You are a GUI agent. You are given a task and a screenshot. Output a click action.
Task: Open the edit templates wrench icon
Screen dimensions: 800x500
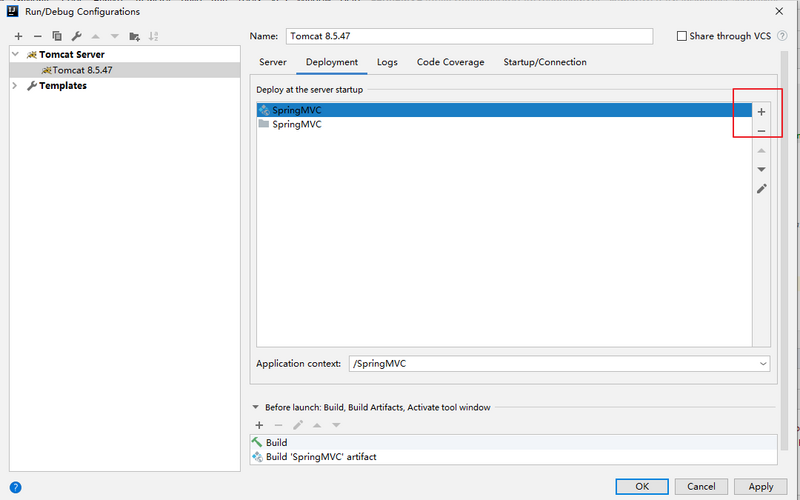pyautogui.click(x=76, y=36)
